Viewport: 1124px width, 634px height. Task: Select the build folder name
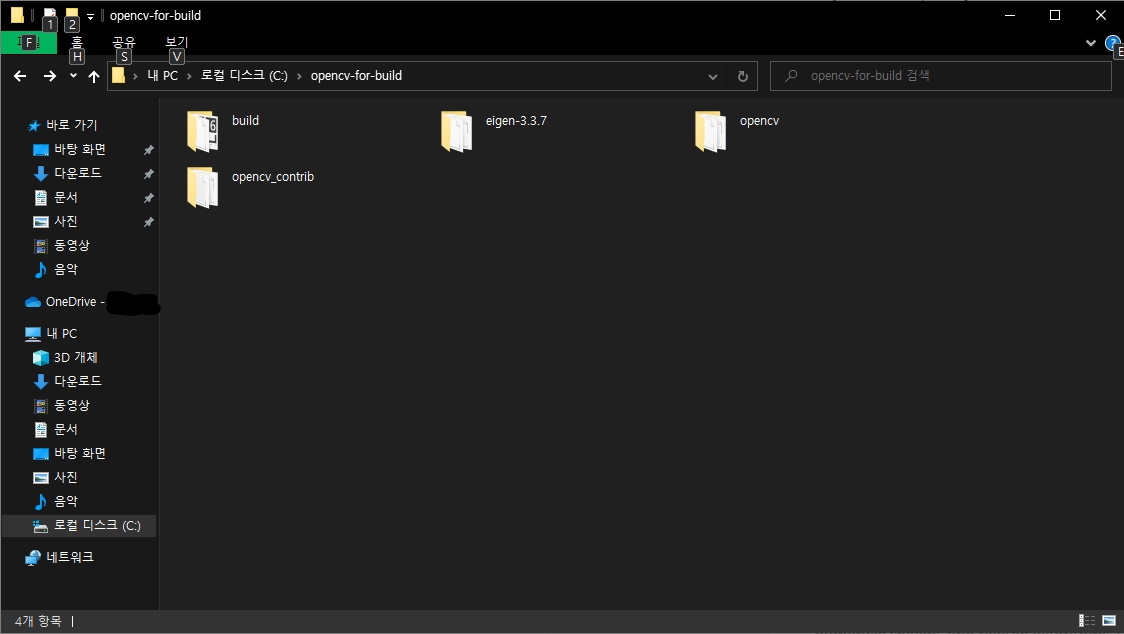(245, 120)
